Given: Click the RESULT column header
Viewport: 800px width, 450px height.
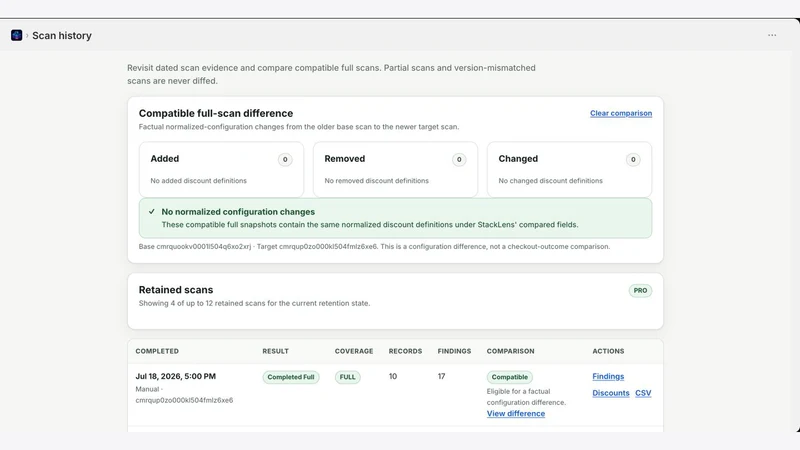Looking at the screenshot, I should tap(276, 351).
